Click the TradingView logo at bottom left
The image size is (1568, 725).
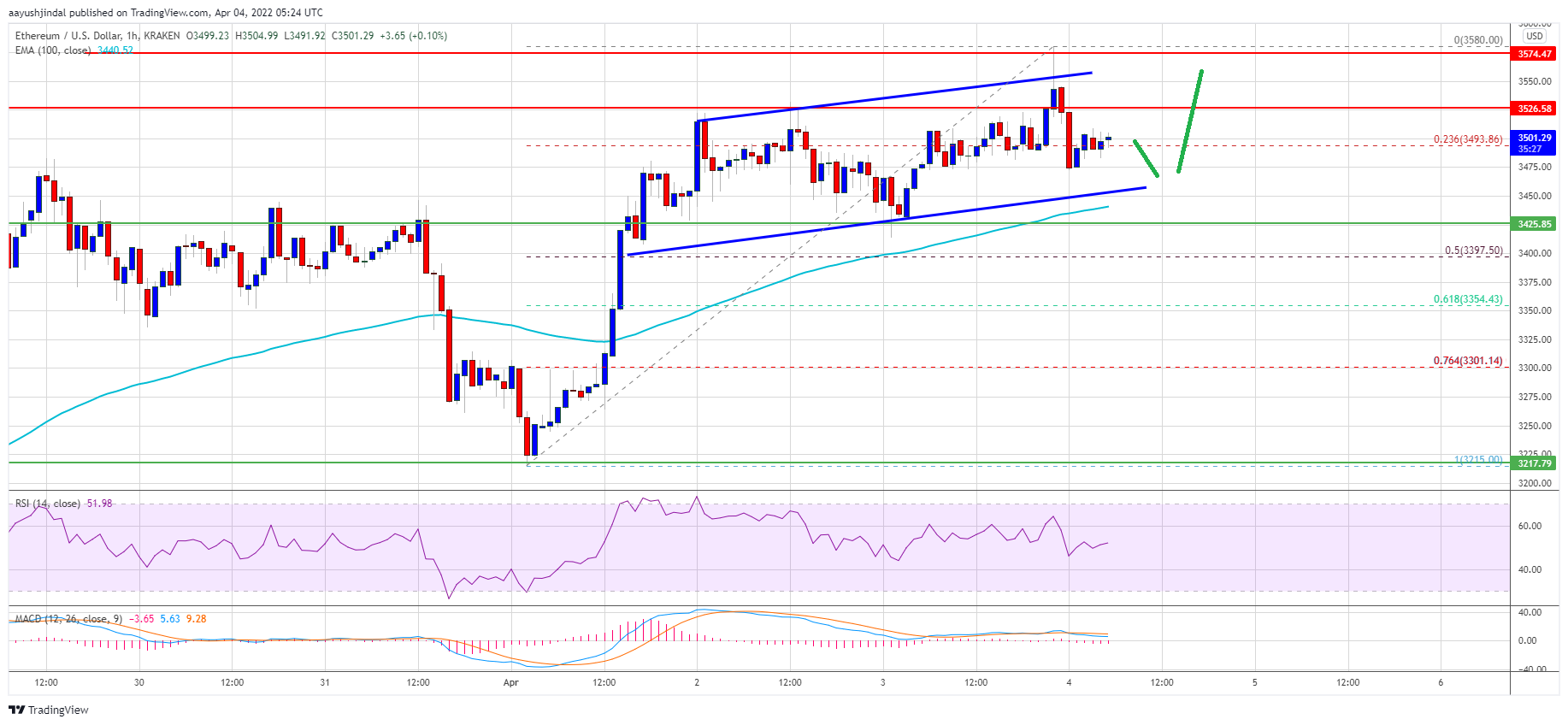click(x=49, y=710)
